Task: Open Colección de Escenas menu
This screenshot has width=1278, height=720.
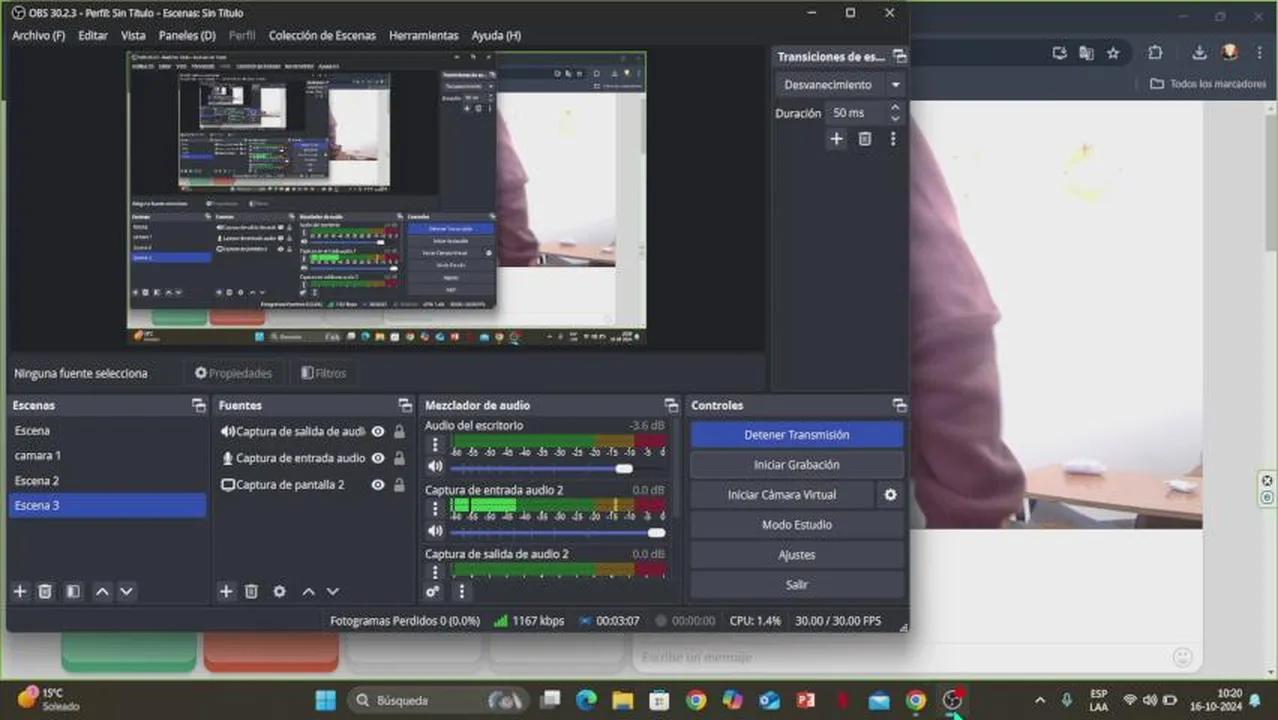Action: (x=322, y=35)
